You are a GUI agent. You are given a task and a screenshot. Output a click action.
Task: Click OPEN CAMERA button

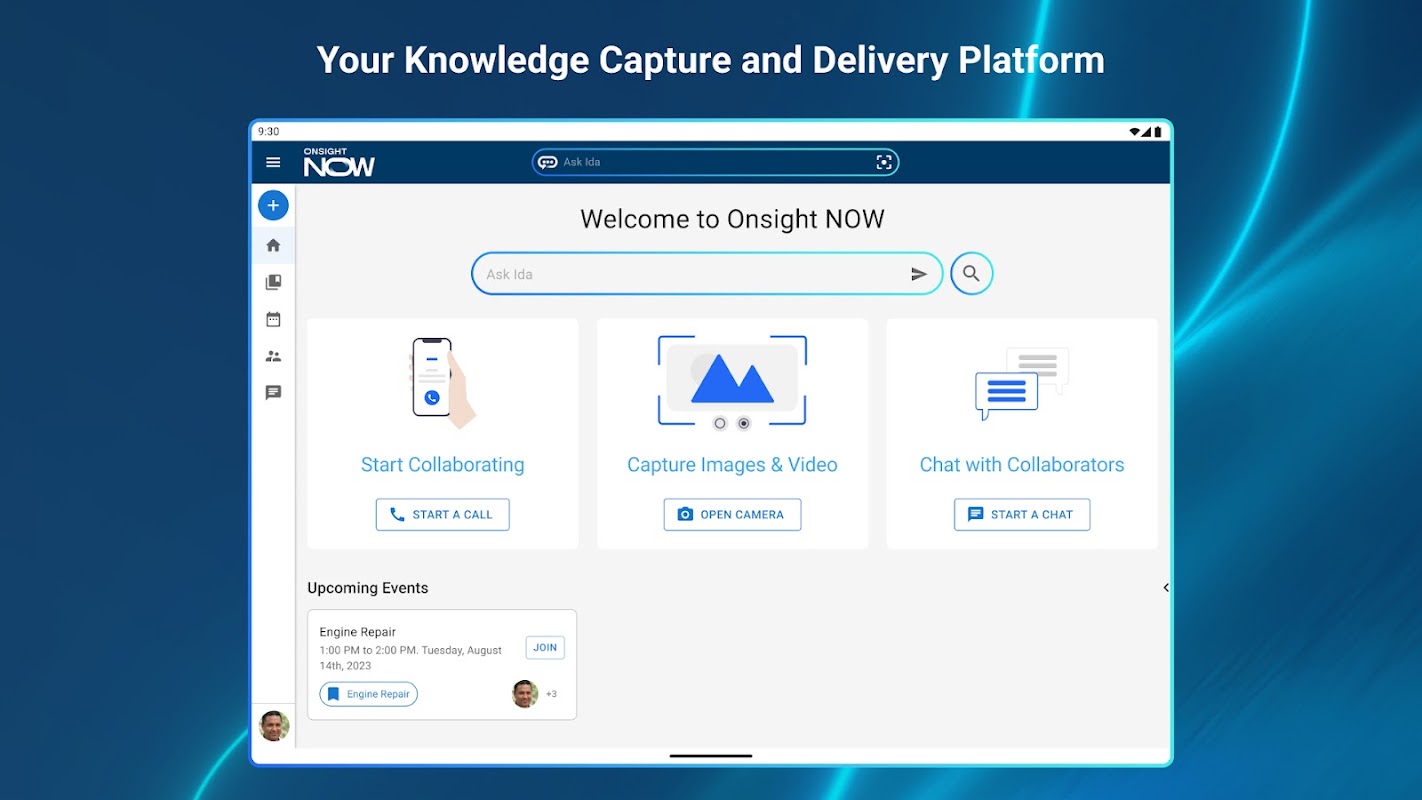click(x=732, y=515)
